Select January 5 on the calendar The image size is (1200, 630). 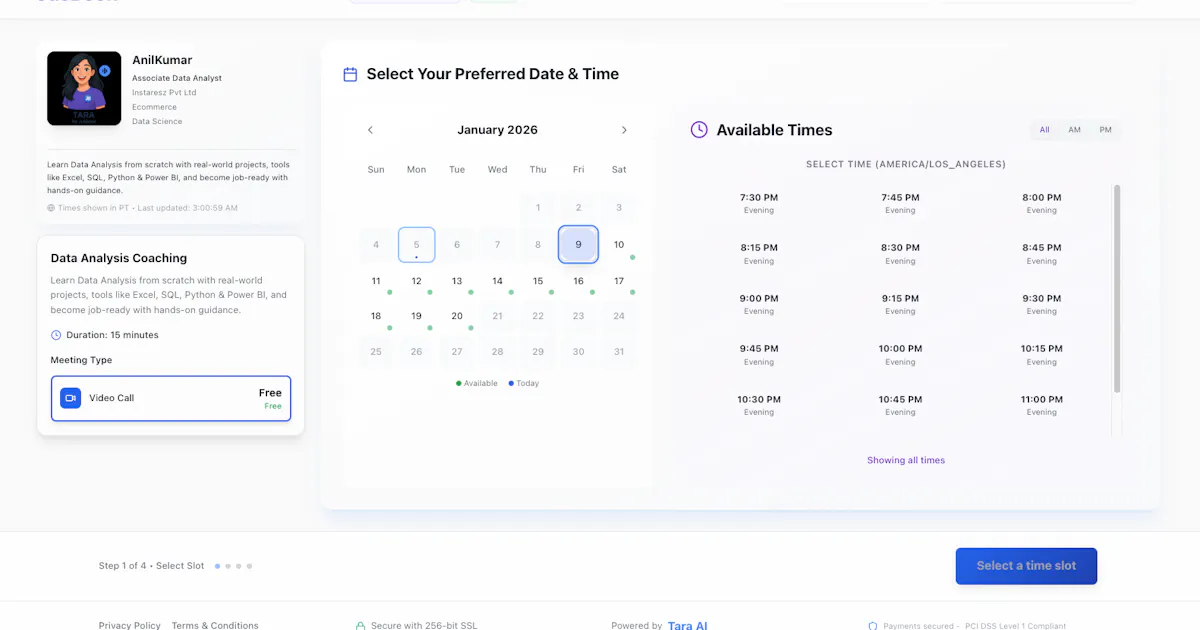[417, 245]
